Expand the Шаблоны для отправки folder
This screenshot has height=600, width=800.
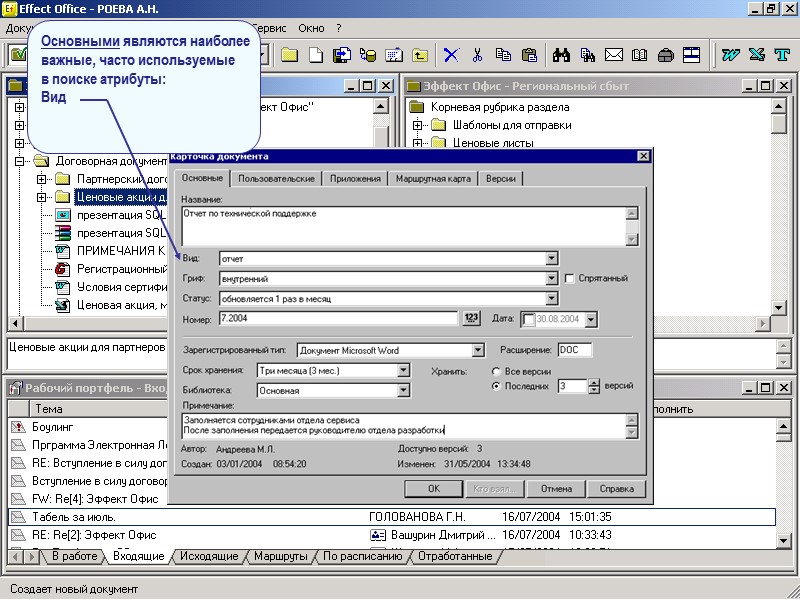pos(417,125)
